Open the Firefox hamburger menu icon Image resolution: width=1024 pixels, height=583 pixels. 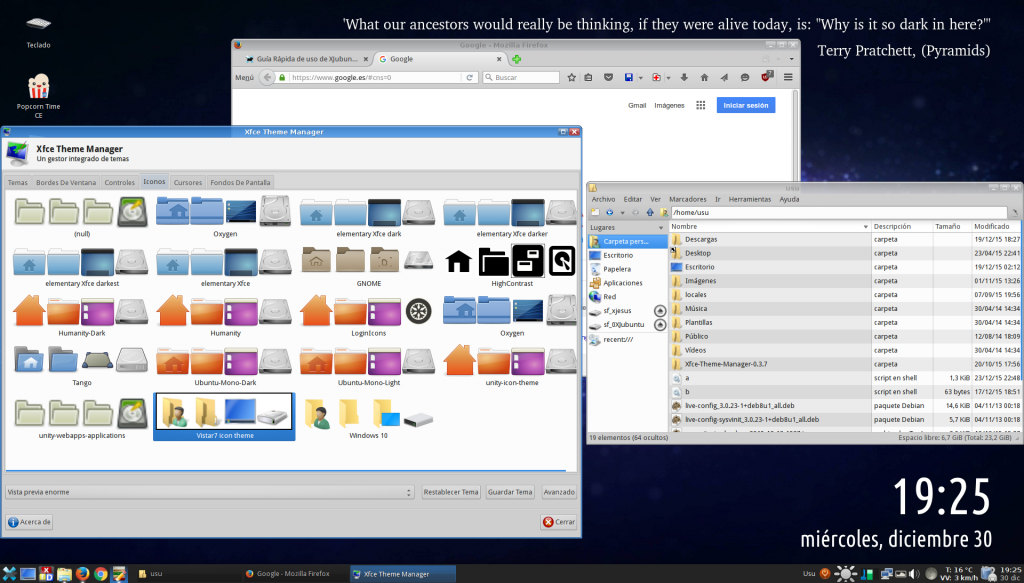coord(788,77)
